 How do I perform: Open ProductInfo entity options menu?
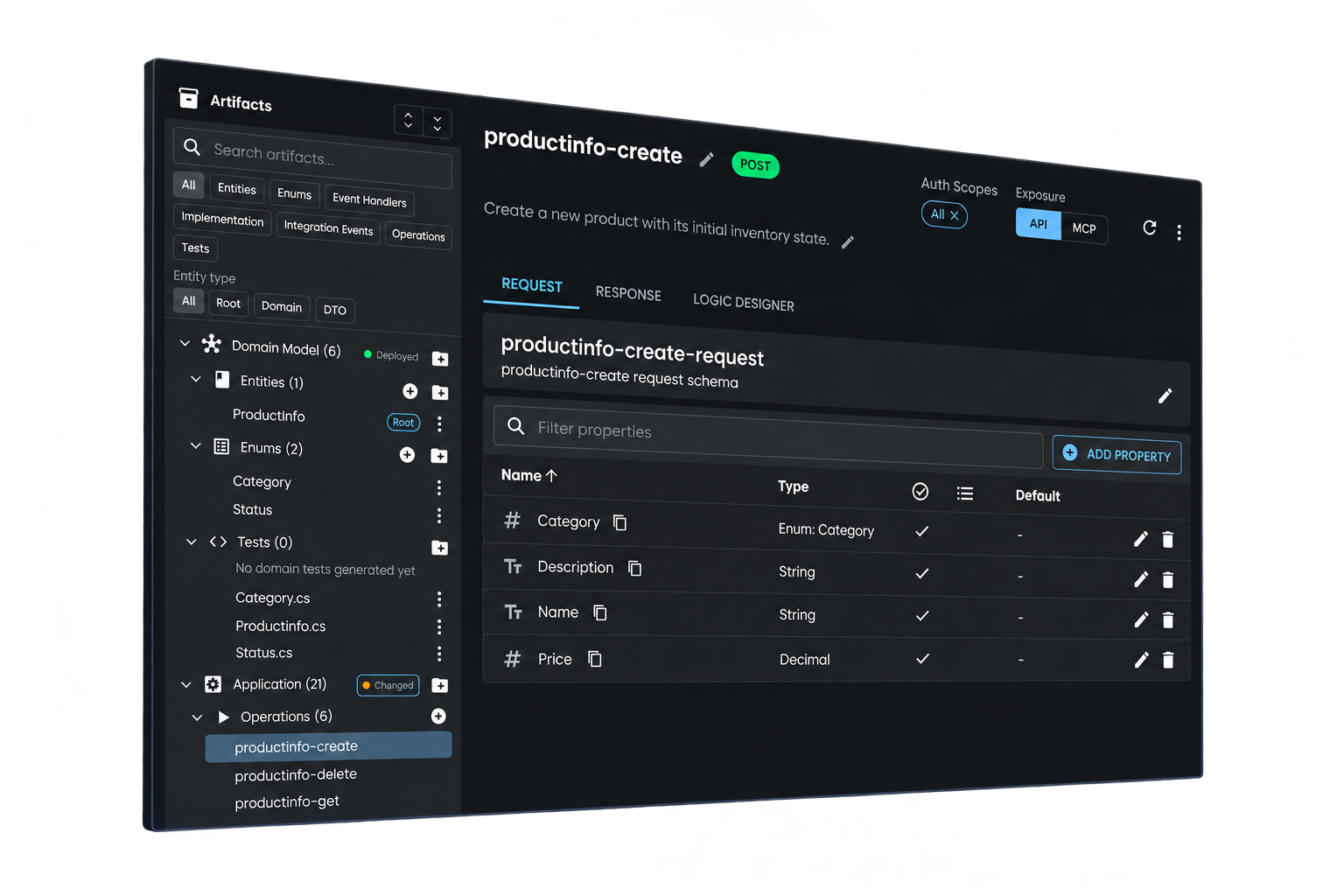coord(439,423)
